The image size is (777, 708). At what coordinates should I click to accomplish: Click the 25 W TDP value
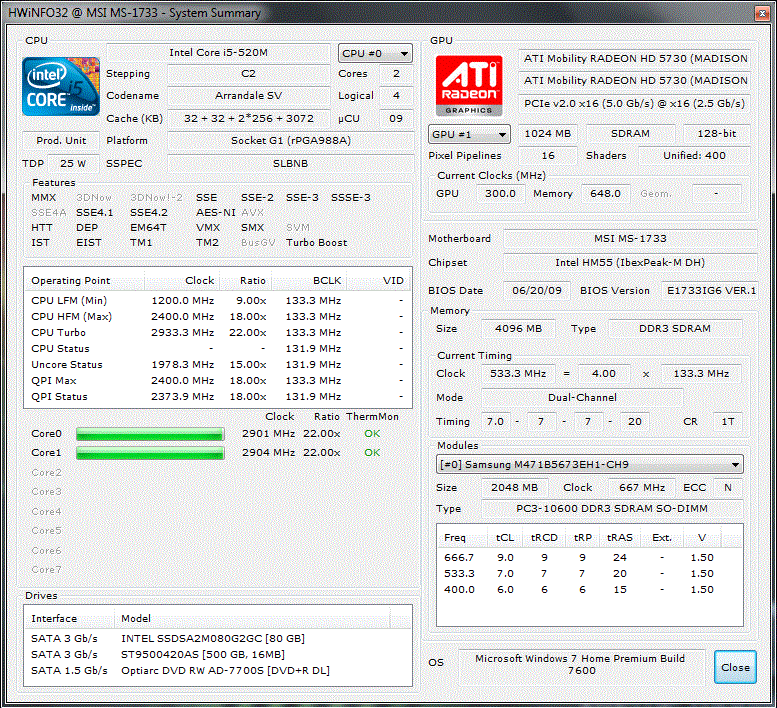(x=73, y=163)
